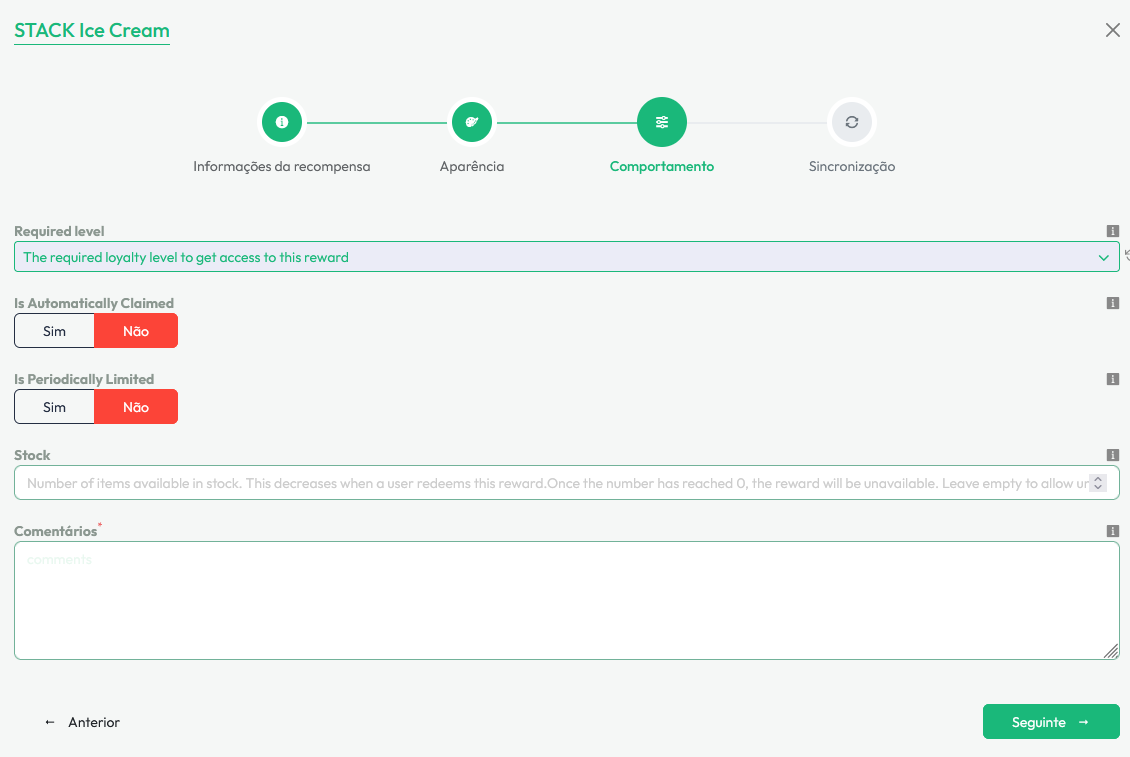Set Is Automatically Claimed to Sim
Screen dimensions: 1130x757
tap(55, 331)
